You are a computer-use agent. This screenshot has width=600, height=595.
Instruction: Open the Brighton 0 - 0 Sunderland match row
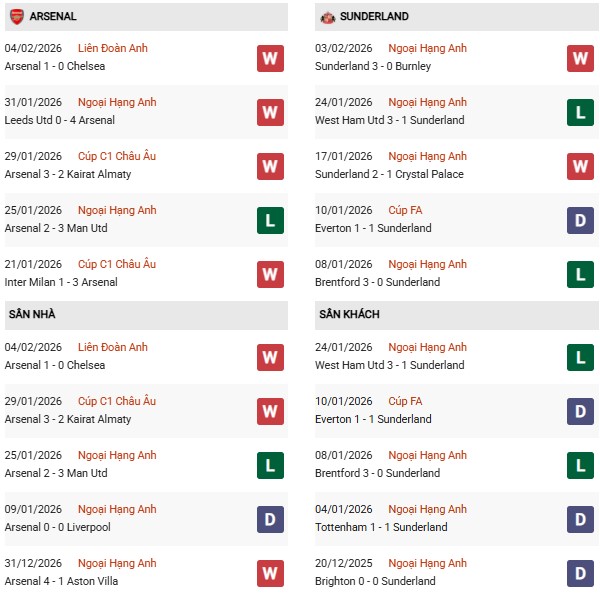click(x=375, y=581)
